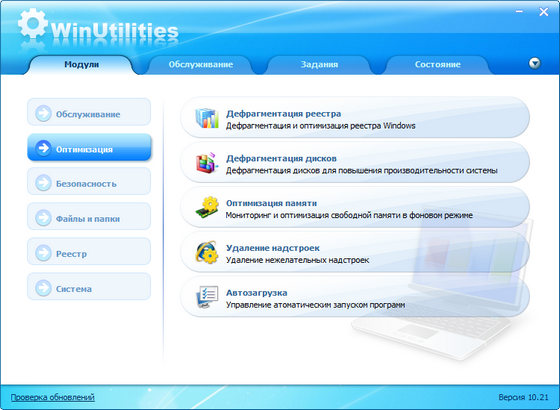Switch to the Модули tab
560x410 pixels.
[x=81, y=65]
